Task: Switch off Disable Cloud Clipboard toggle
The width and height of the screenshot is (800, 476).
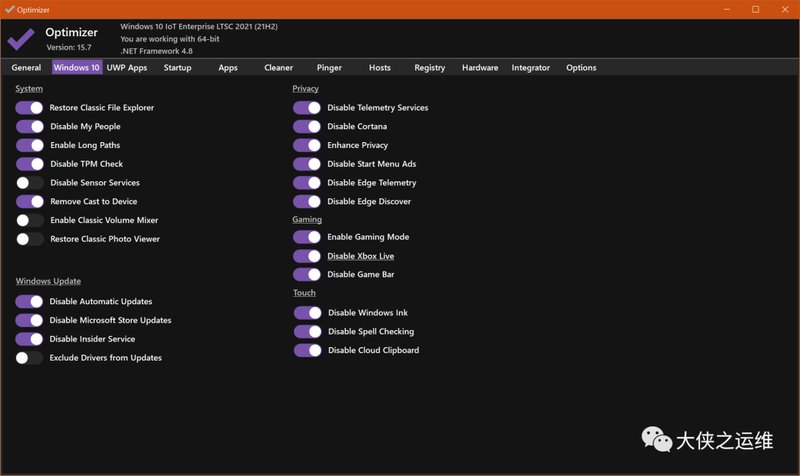Action: point(307,350)
